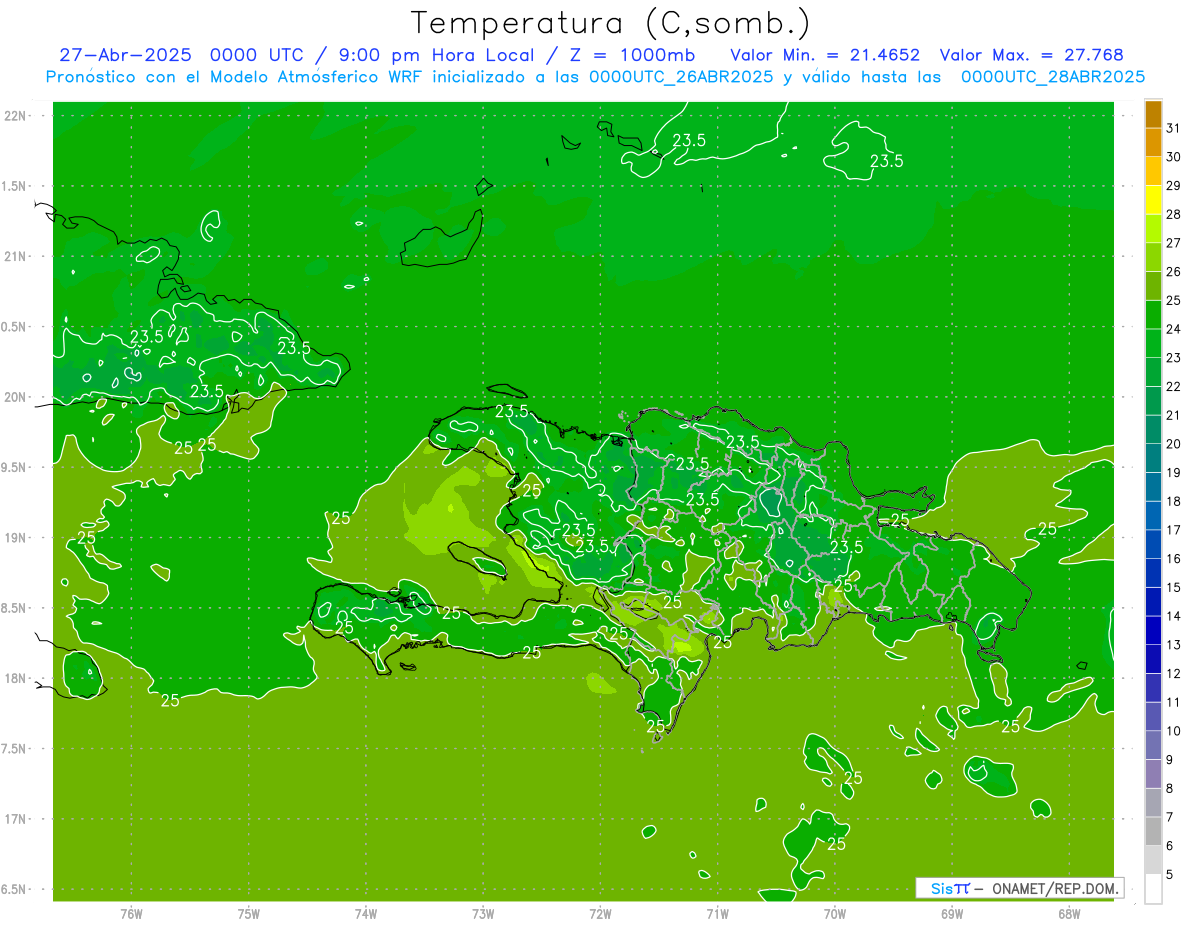Pick the dark orange swatch above 31
Viewport: 1200px width, 927px height.
[1153, 114]
